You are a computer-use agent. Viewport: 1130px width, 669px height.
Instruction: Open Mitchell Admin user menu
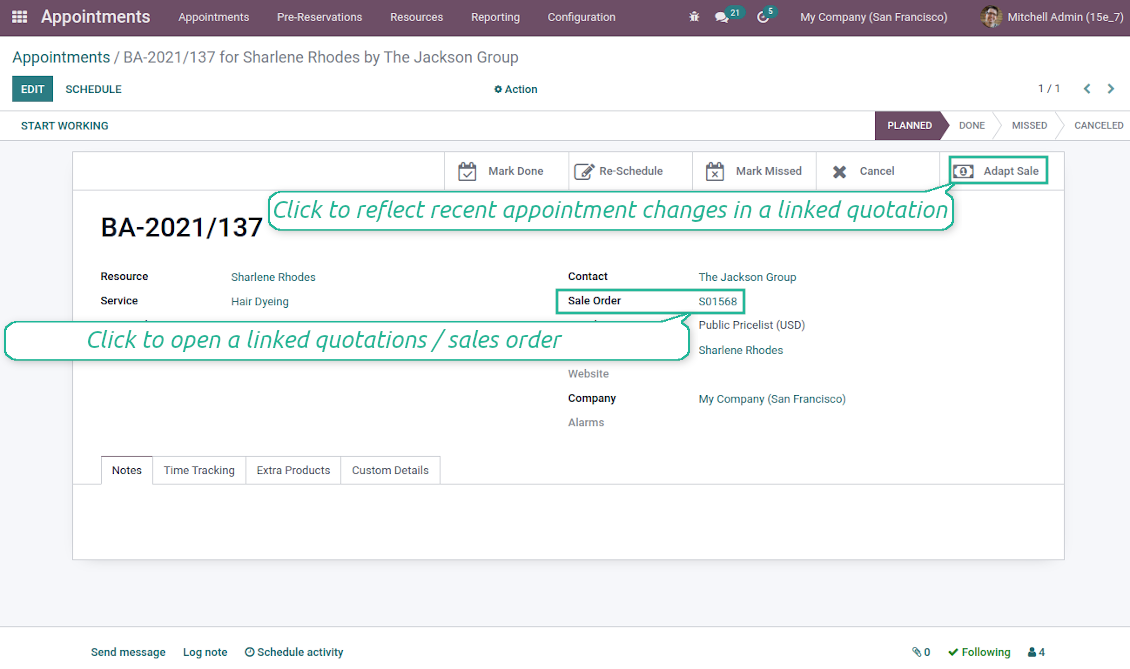(x=1051, y=17)
